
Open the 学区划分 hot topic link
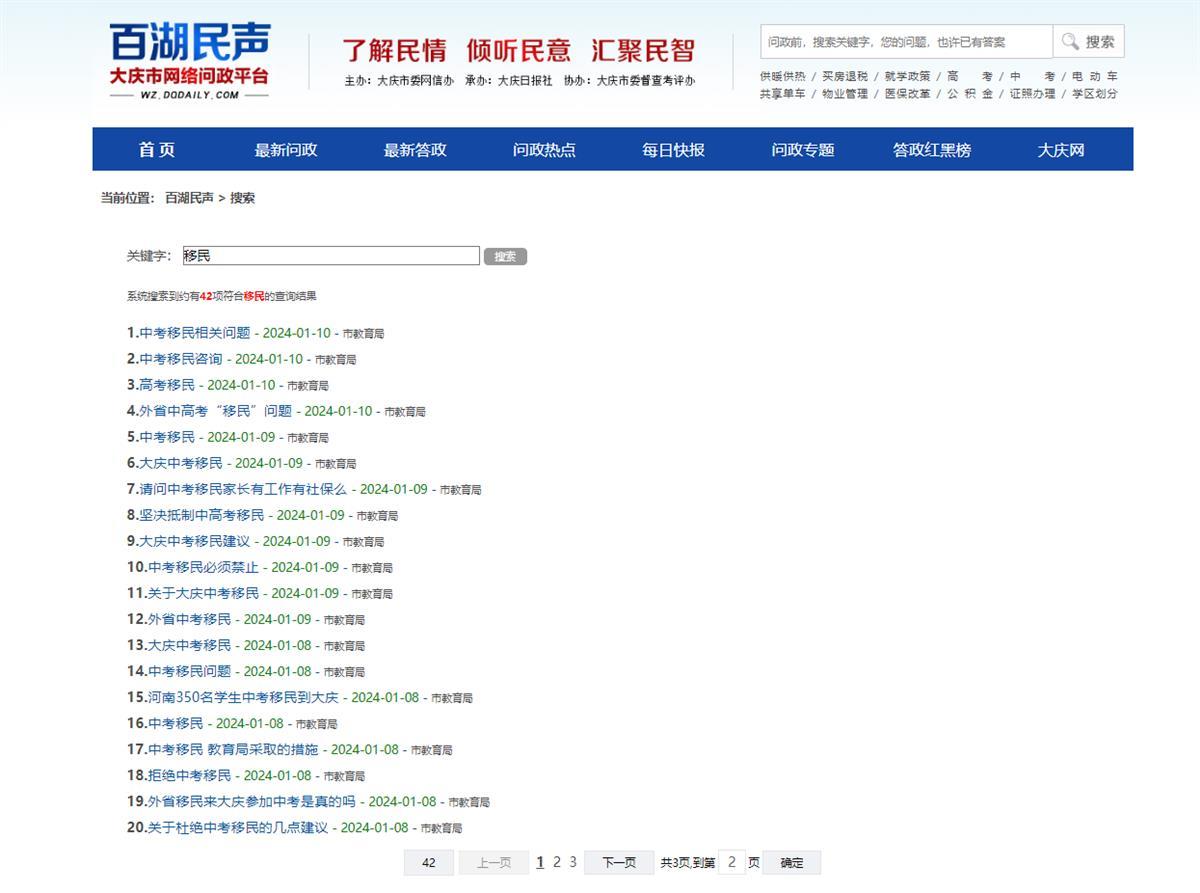tap(1095, 94)
